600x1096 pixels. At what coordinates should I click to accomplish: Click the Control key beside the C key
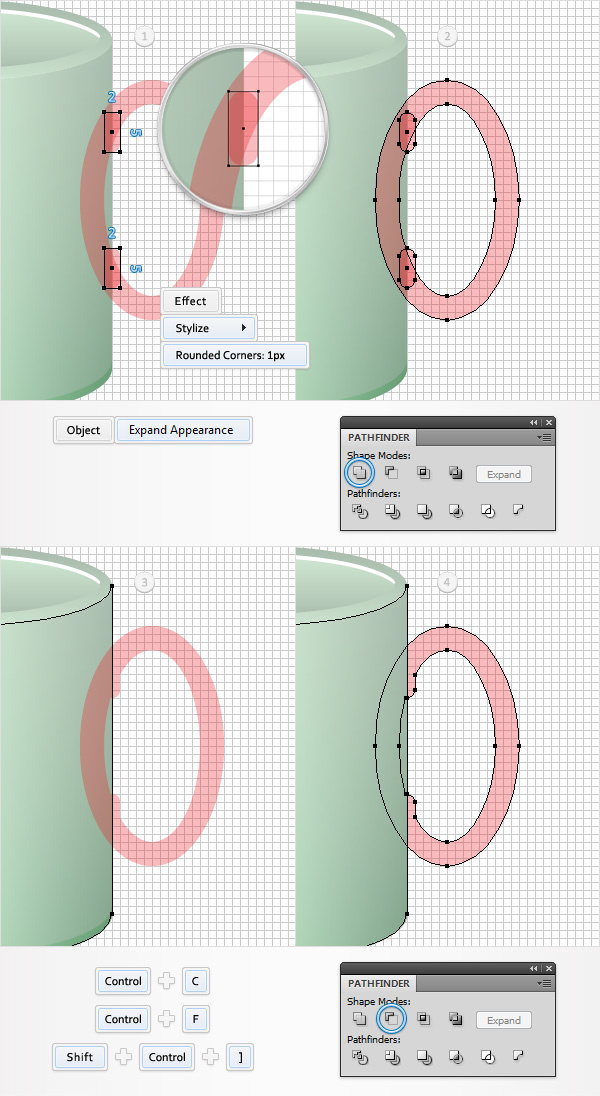[x=123, y=981]
